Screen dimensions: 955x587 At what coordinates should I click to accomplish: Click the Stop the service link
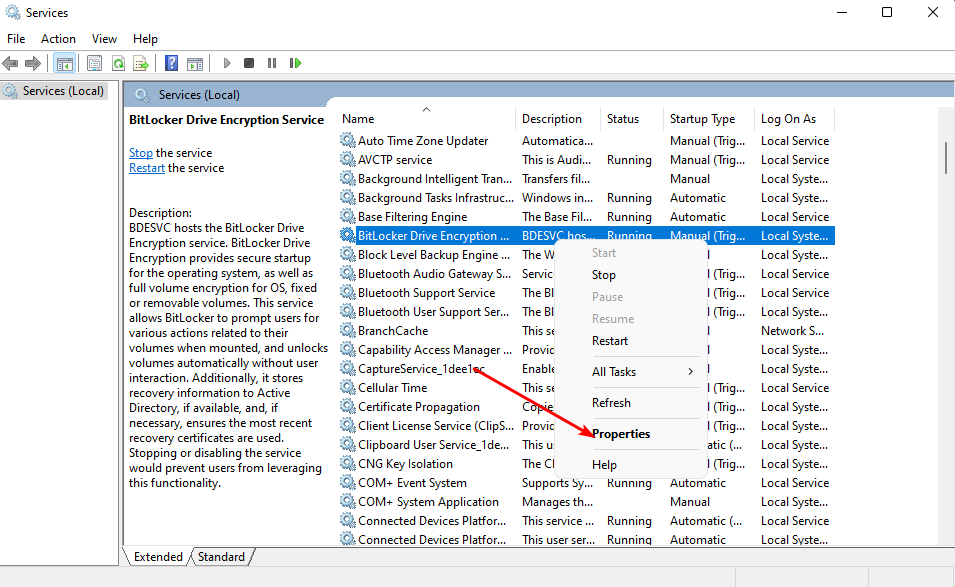tap(141, 153)
